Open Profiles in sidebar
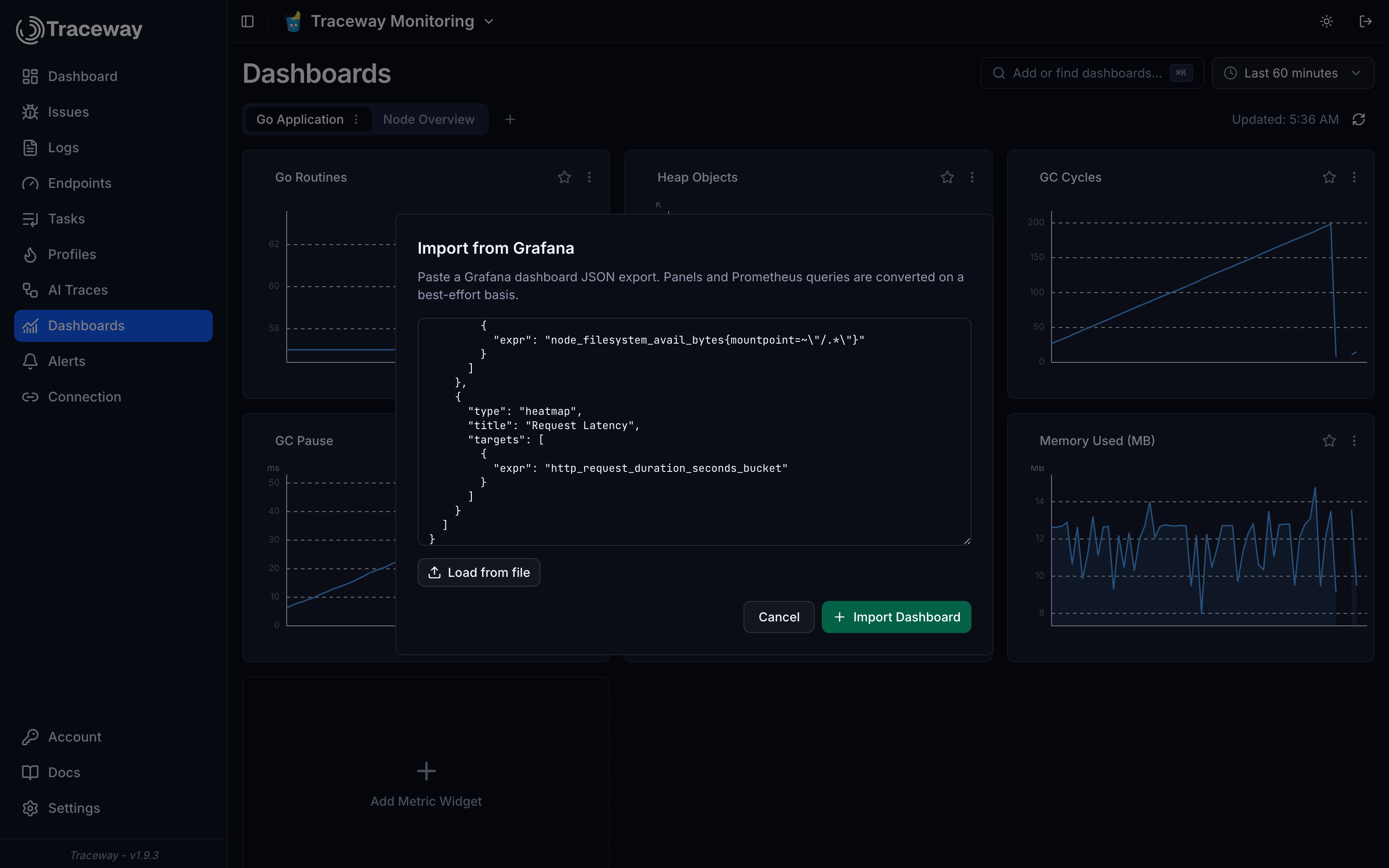The image size is (1389, 868). [x=114, y=254]
